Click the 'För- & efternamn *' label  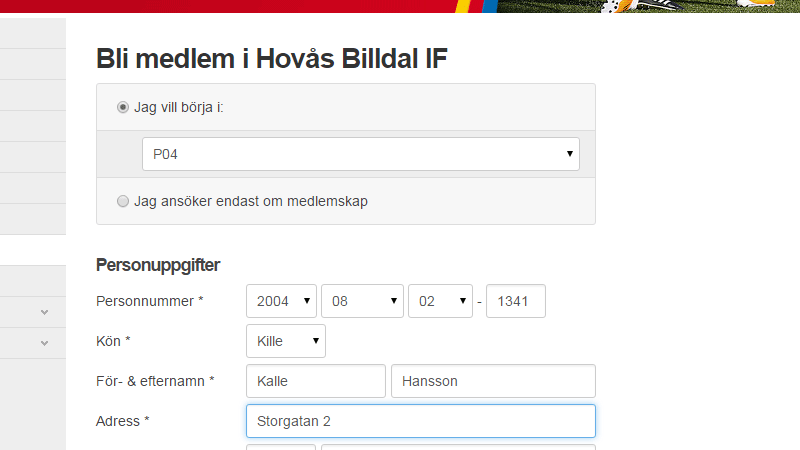[155, 381]
